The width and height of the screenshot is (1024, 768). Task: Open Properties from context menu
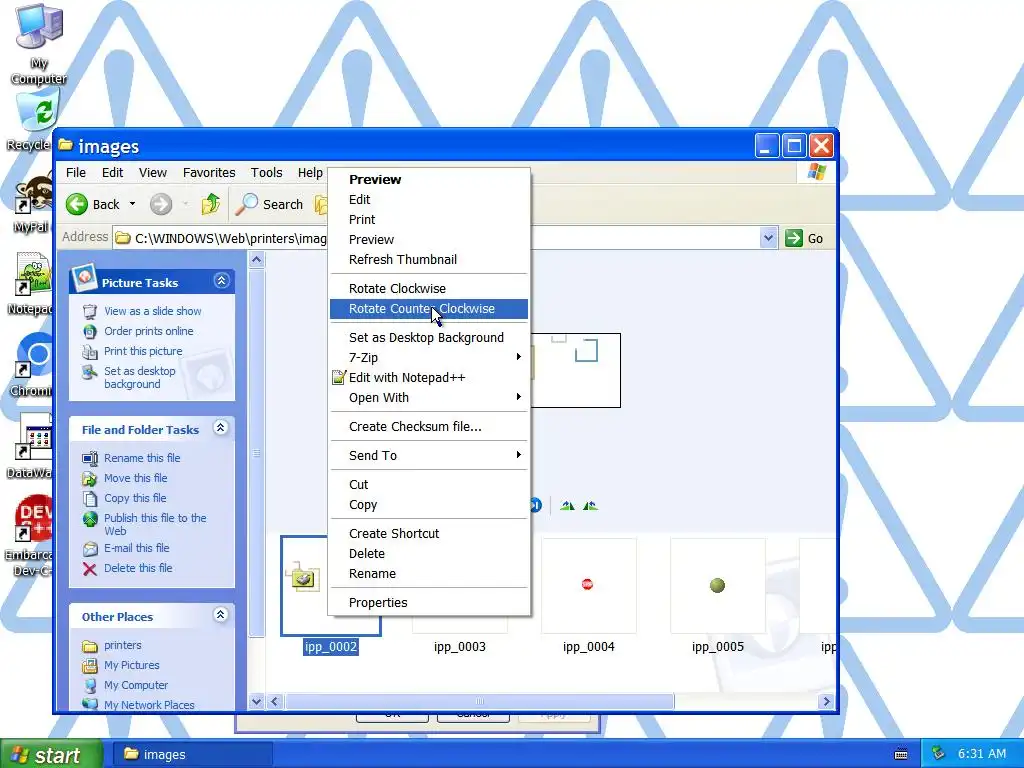[429, 603]
